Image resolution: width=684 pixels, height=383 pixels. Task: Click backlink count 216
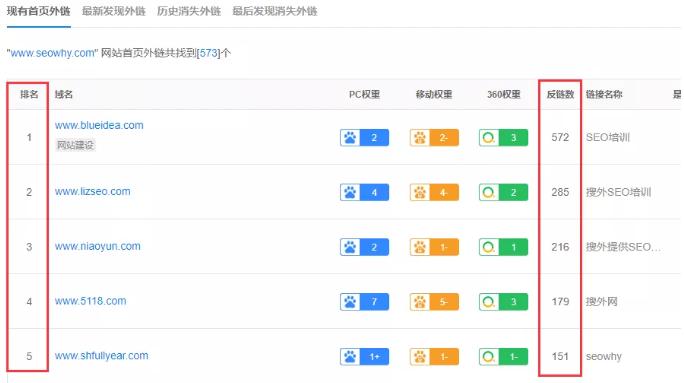[560, 247]
